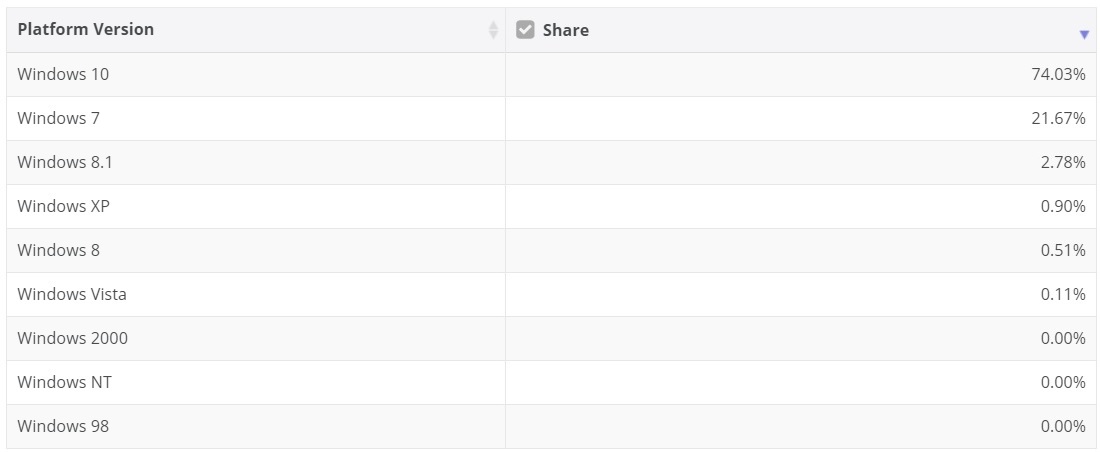Select the Windows NT entry
The height and width of the screenshot is (452, 1100).
[x=65, y=382]
